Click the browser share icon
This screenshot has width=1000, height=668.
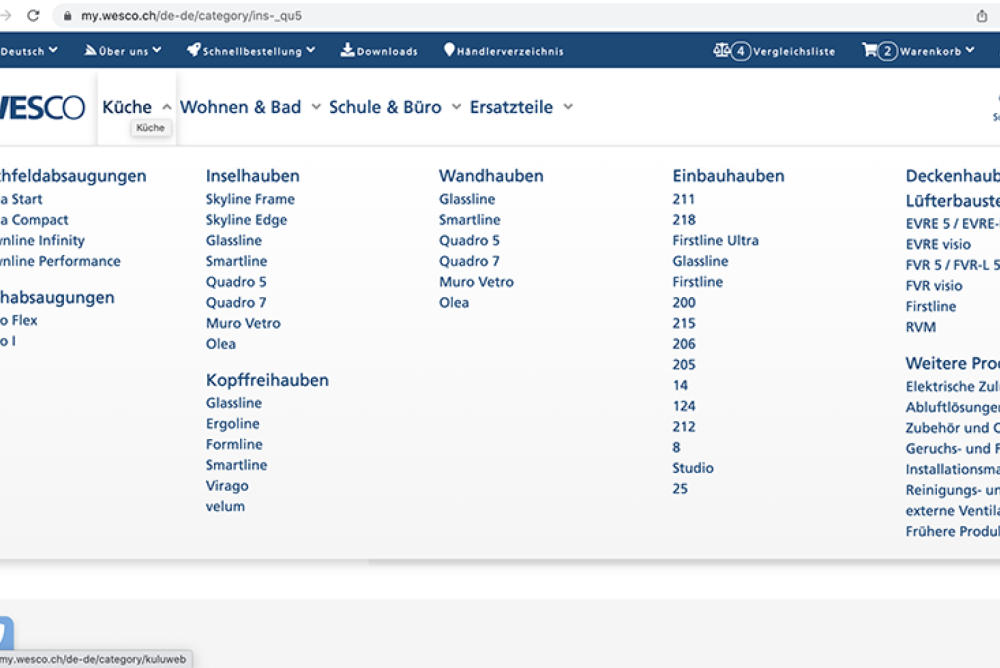982,16
